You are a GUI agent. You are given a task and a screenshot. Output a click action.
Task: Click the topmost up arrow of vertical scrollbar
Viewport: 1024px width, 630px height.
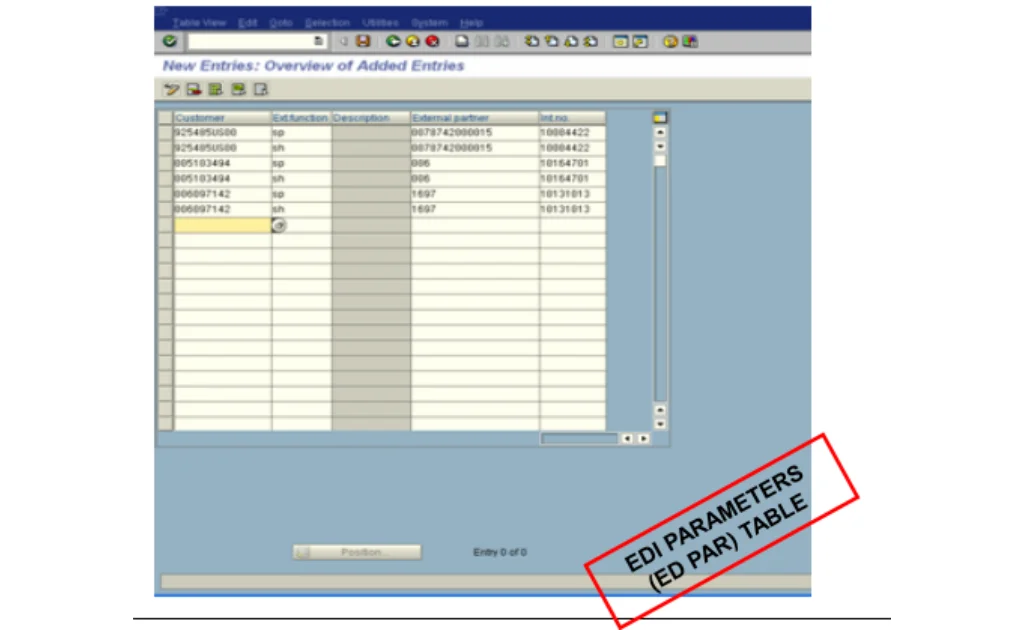(x=660, y=132)
